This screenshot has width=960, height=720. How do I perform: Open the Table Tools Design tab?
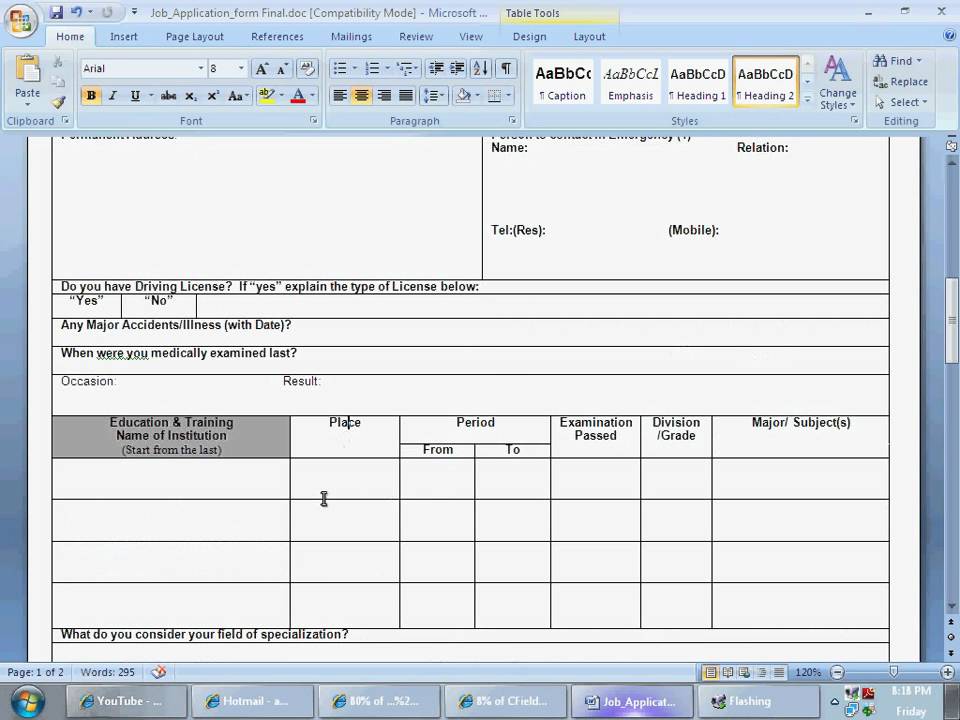pyautogui.click(x=530, y=37)
